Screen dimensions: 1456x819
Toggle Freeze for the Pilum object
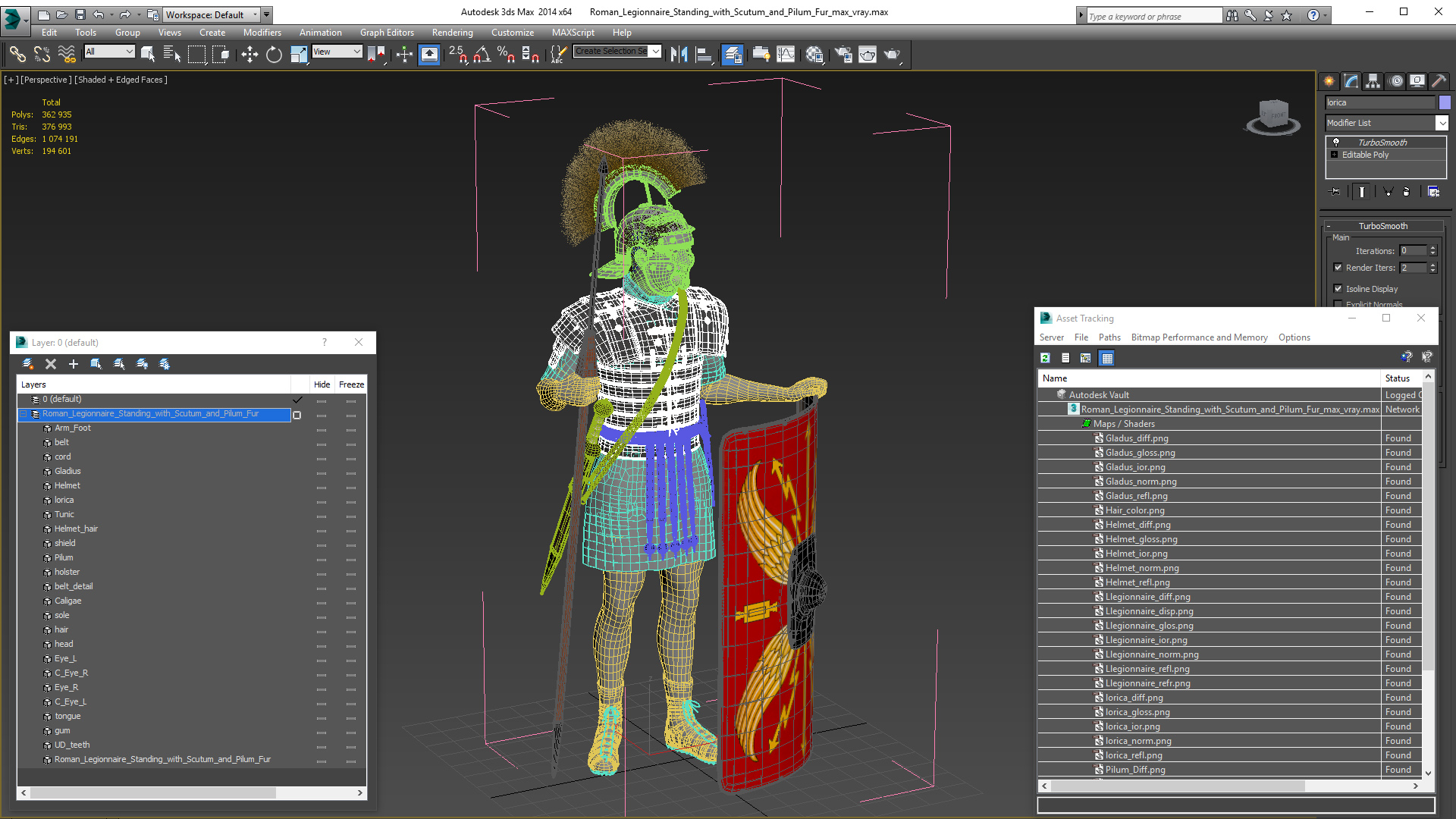pos(351,558)
